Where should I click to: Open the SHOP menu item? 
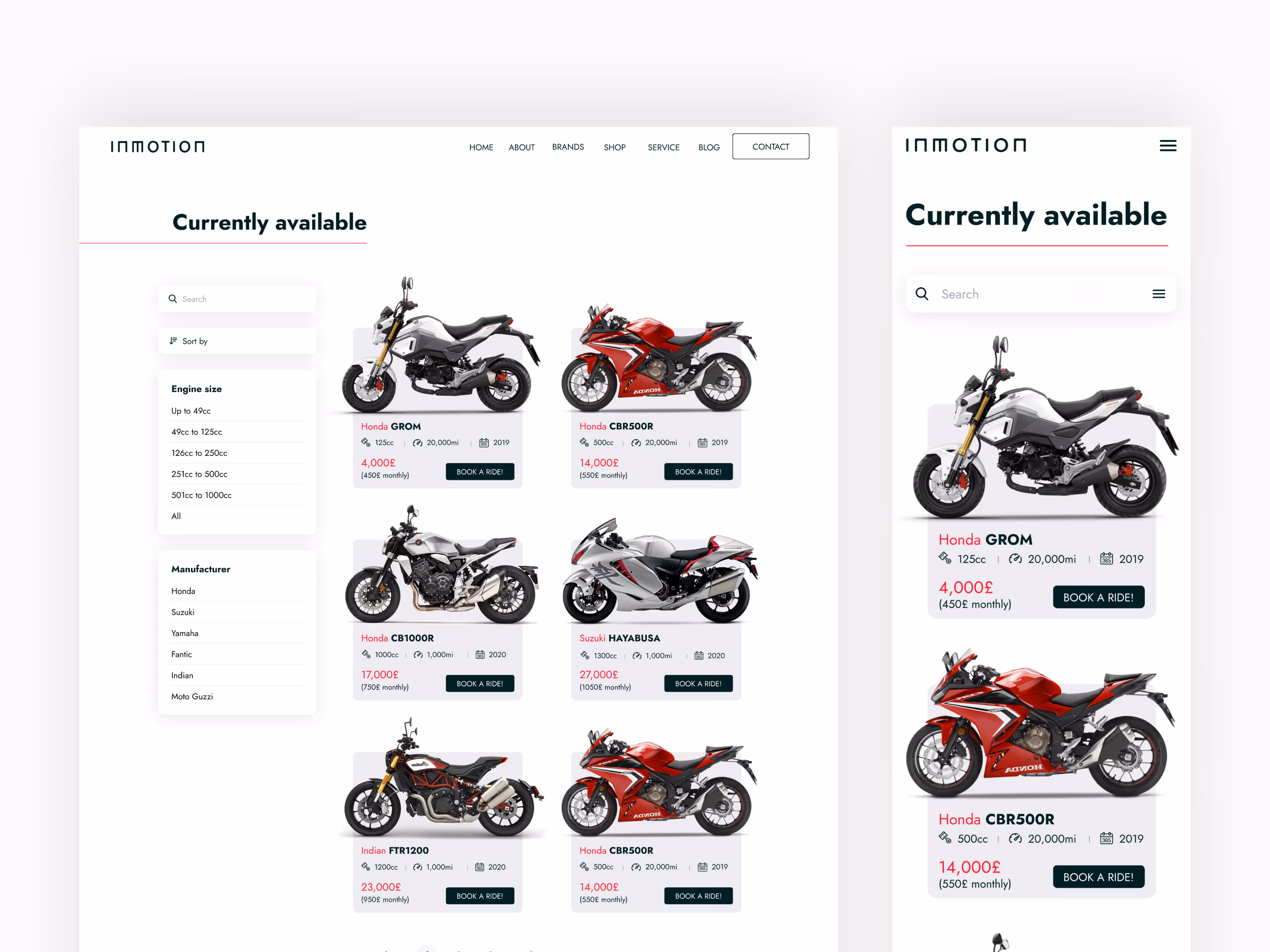[614, 148]
